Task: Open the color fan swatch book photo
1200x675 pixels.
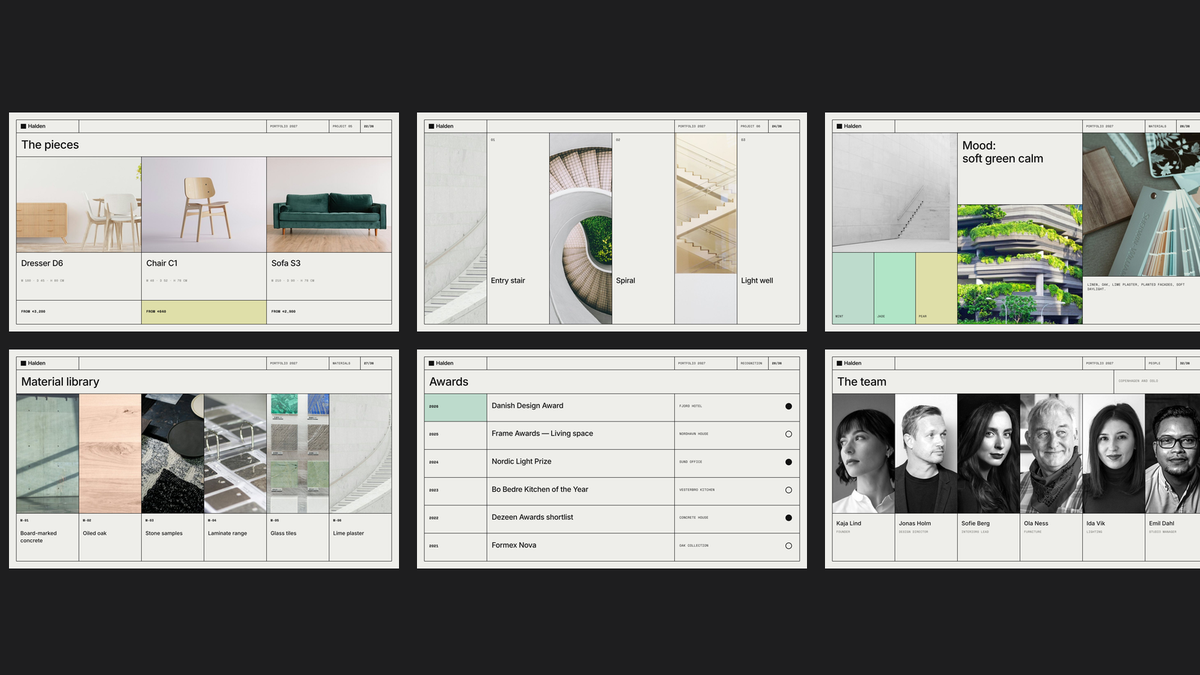Action: pos(1141,204)
